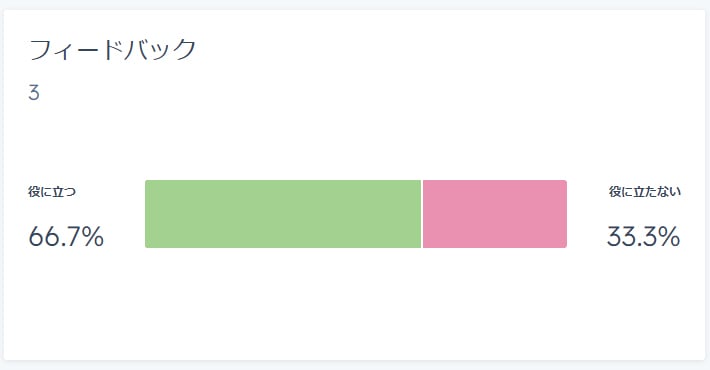
Task: Click the Japanese label above 66.7%
Action: (x=52, y=192)
